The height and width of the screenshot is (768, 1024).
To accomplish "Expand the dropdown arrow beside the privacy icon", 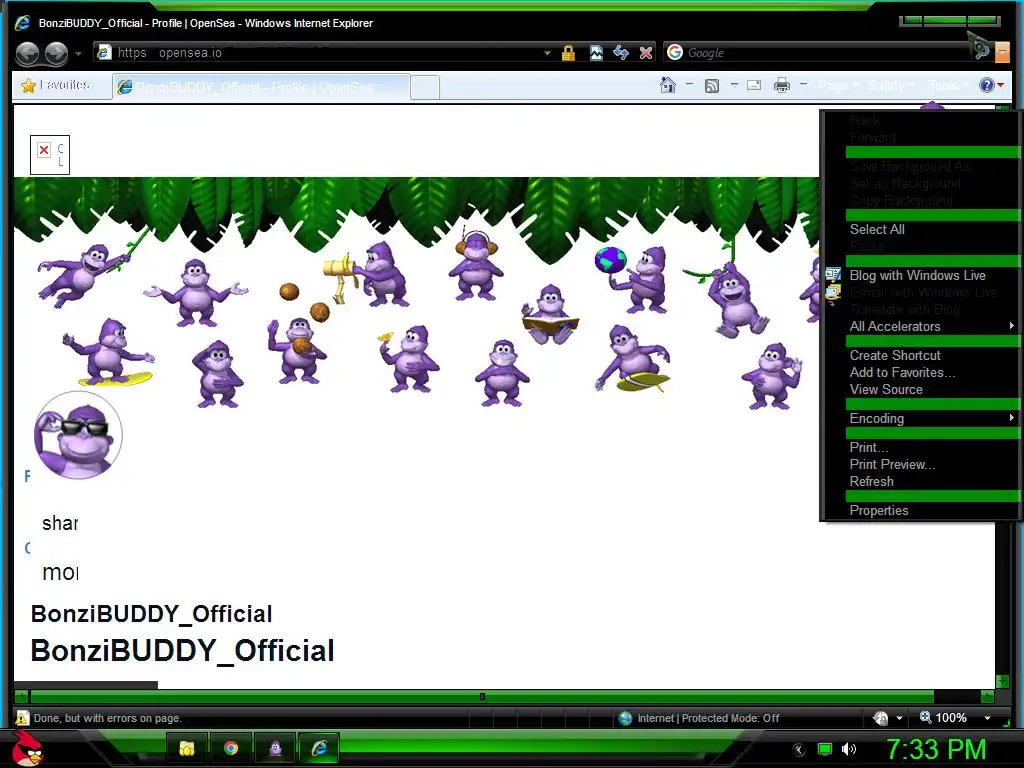I will tap(899, 718).
